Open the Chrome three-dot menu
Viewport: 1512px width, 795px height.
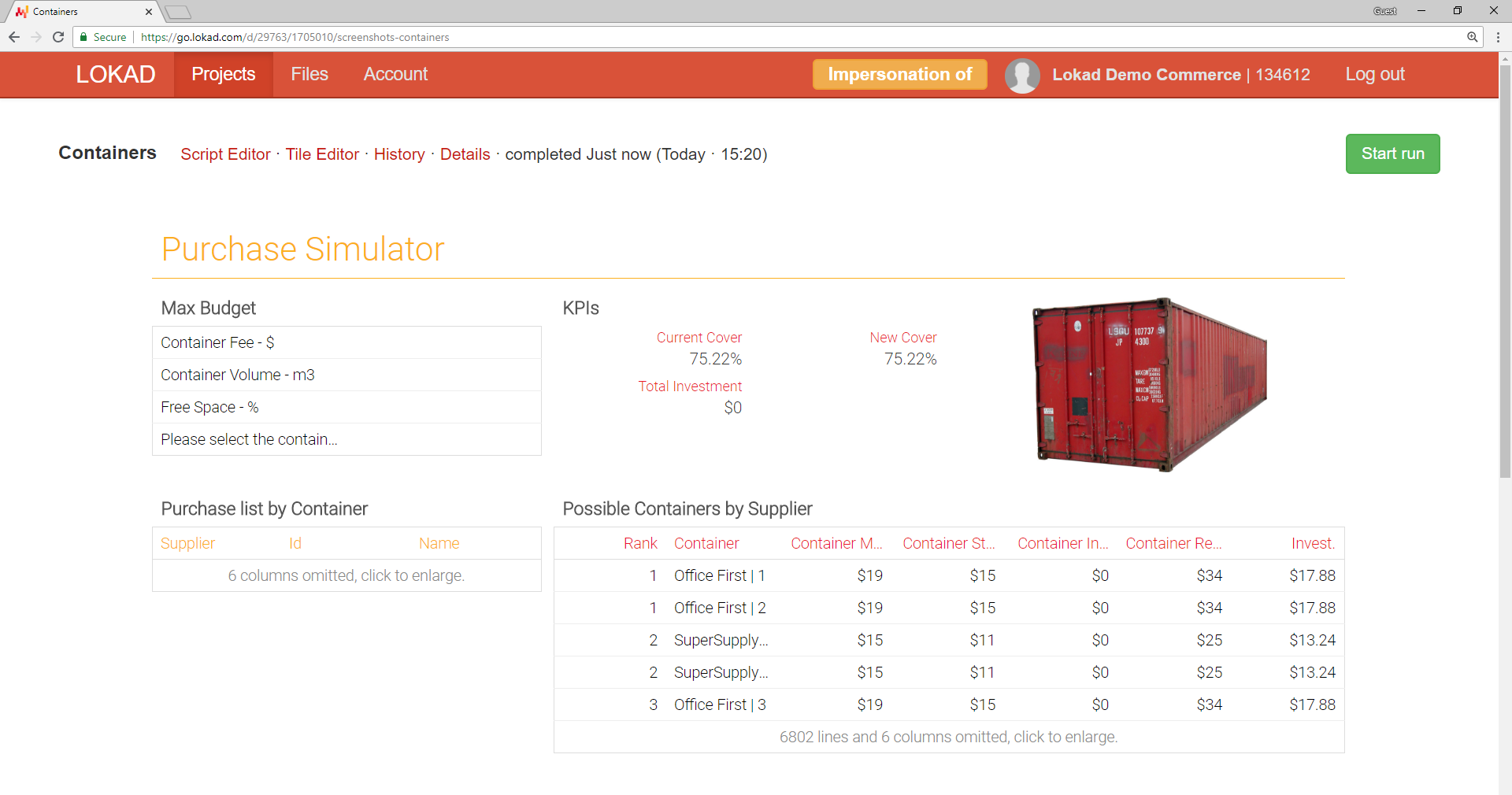[x=1497, y=37]
